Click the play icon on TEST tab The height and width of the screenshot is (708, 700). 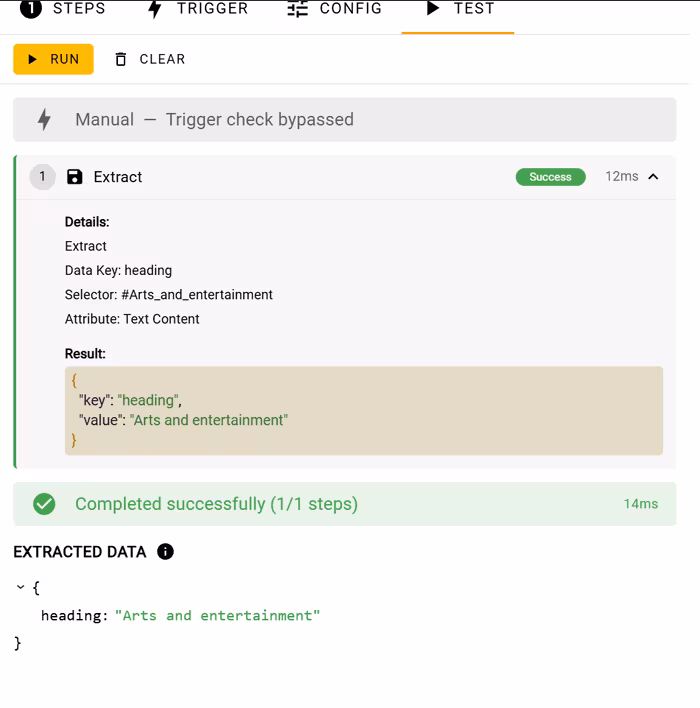(433, 8)
